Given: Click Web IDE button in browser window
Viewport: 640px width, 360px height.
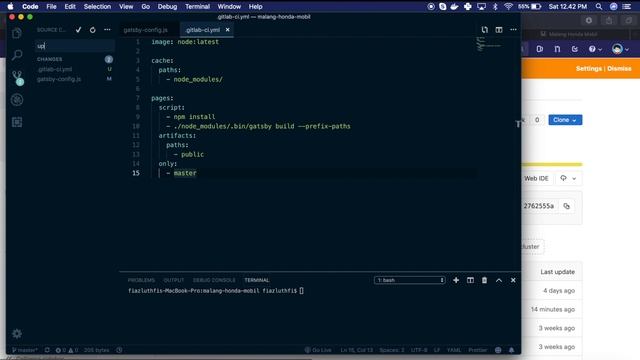Looking at the screenshot, I should pos(536,178).
